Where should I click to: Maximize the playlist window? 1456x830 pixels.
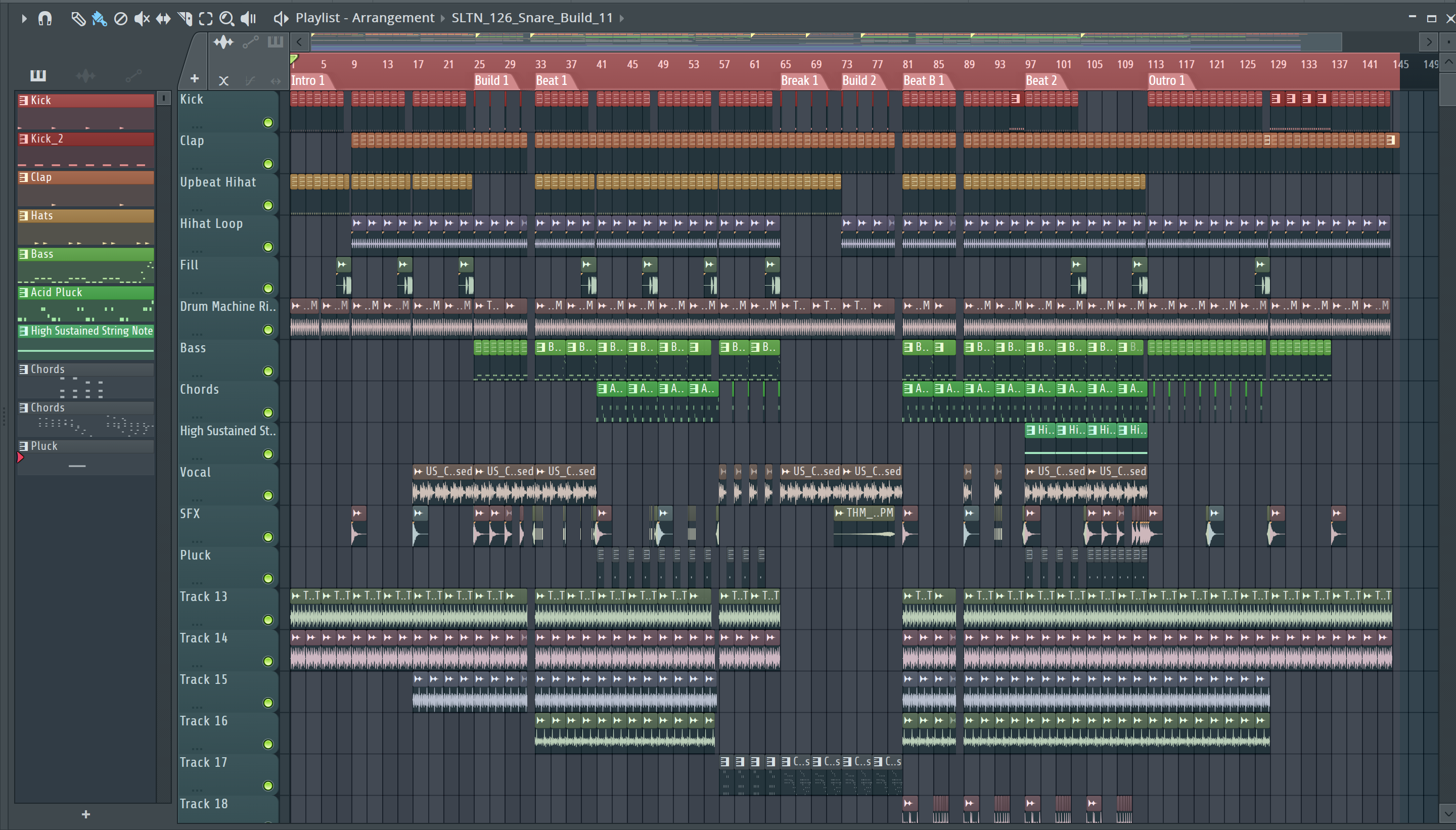pyautogui.click(x=1431, y=18)
